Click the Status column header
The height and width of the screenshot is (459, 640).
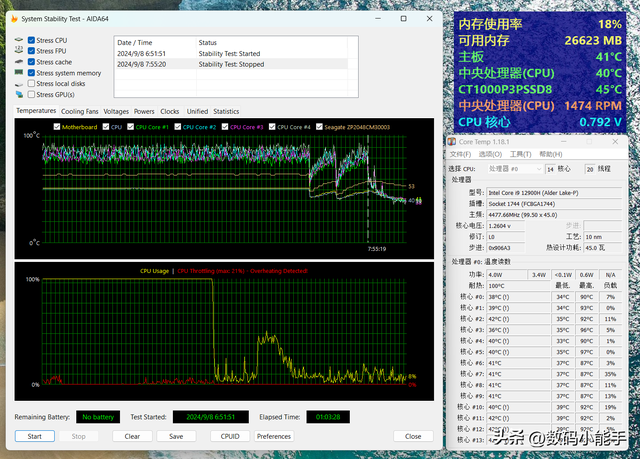click(x=271, y=42)
